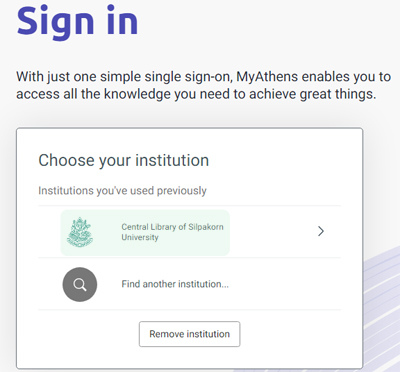
Task: Select the green highlighted institution tile
Action: coord(145,233)
